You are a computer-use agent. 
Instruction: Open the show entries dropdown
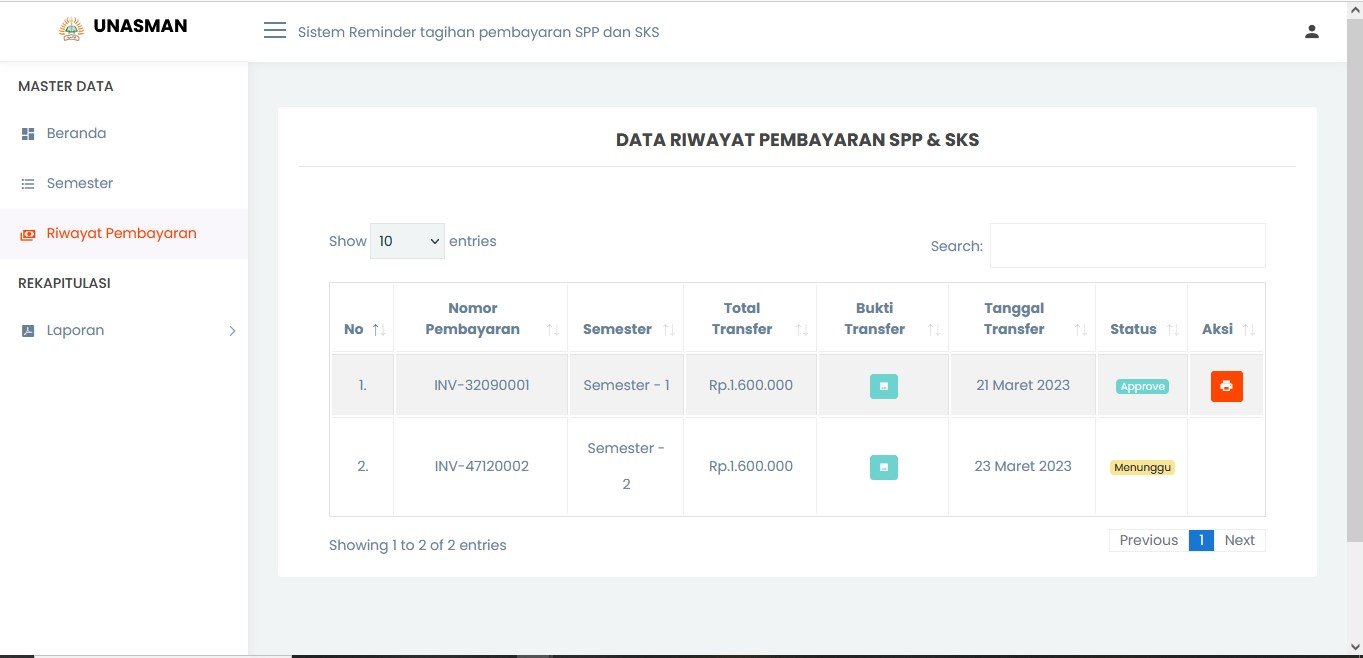tap(407, 241)
